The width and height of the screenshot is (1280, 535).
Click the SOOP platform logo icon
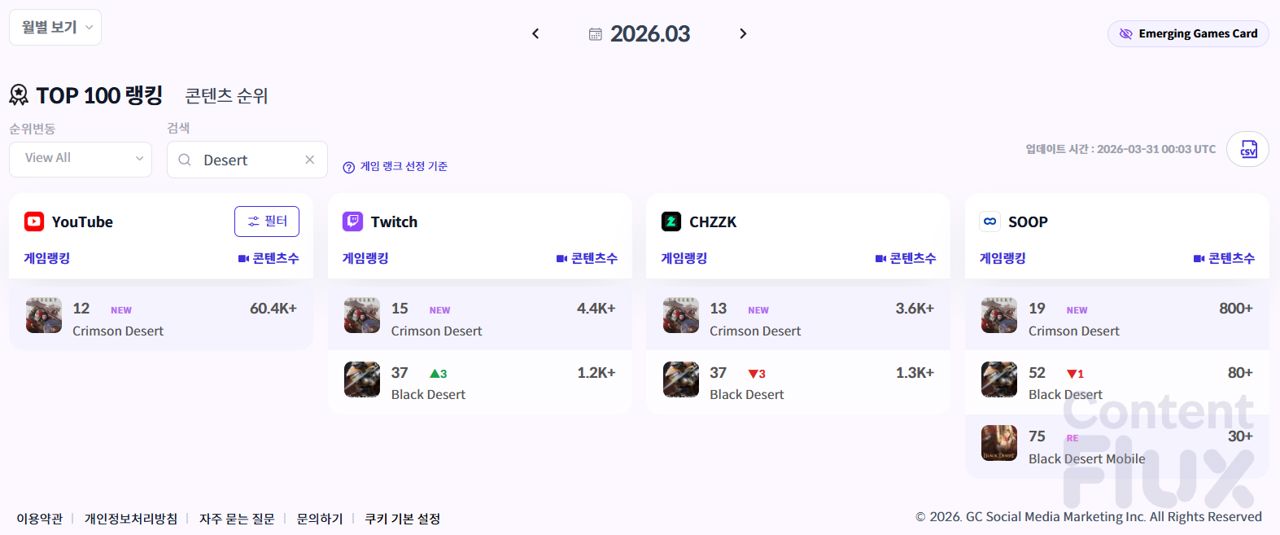pos(990,222)
